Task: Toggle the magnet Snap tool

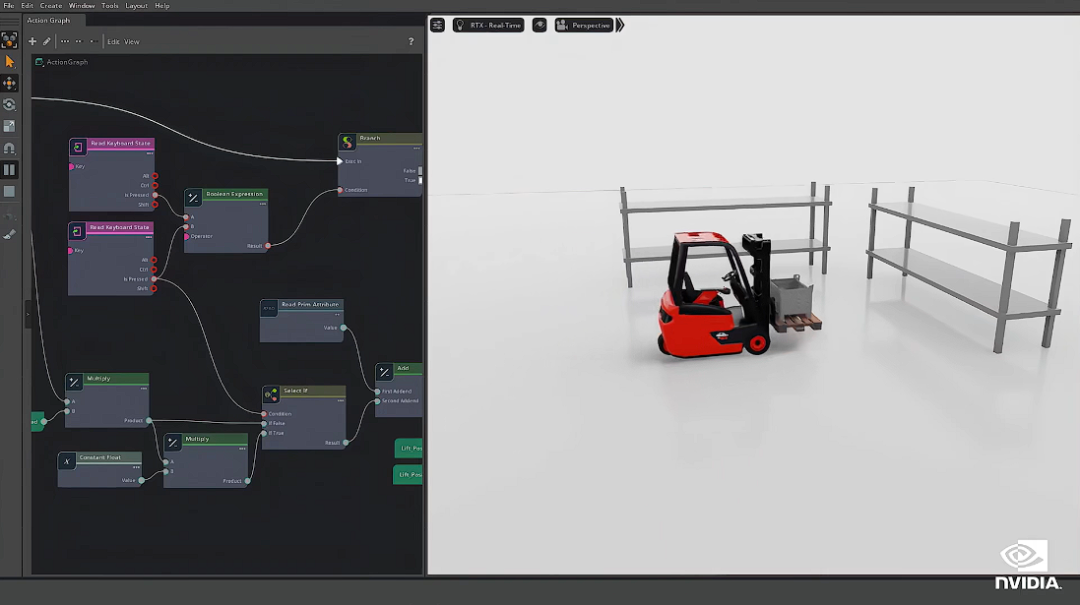Action: point(10,148)
